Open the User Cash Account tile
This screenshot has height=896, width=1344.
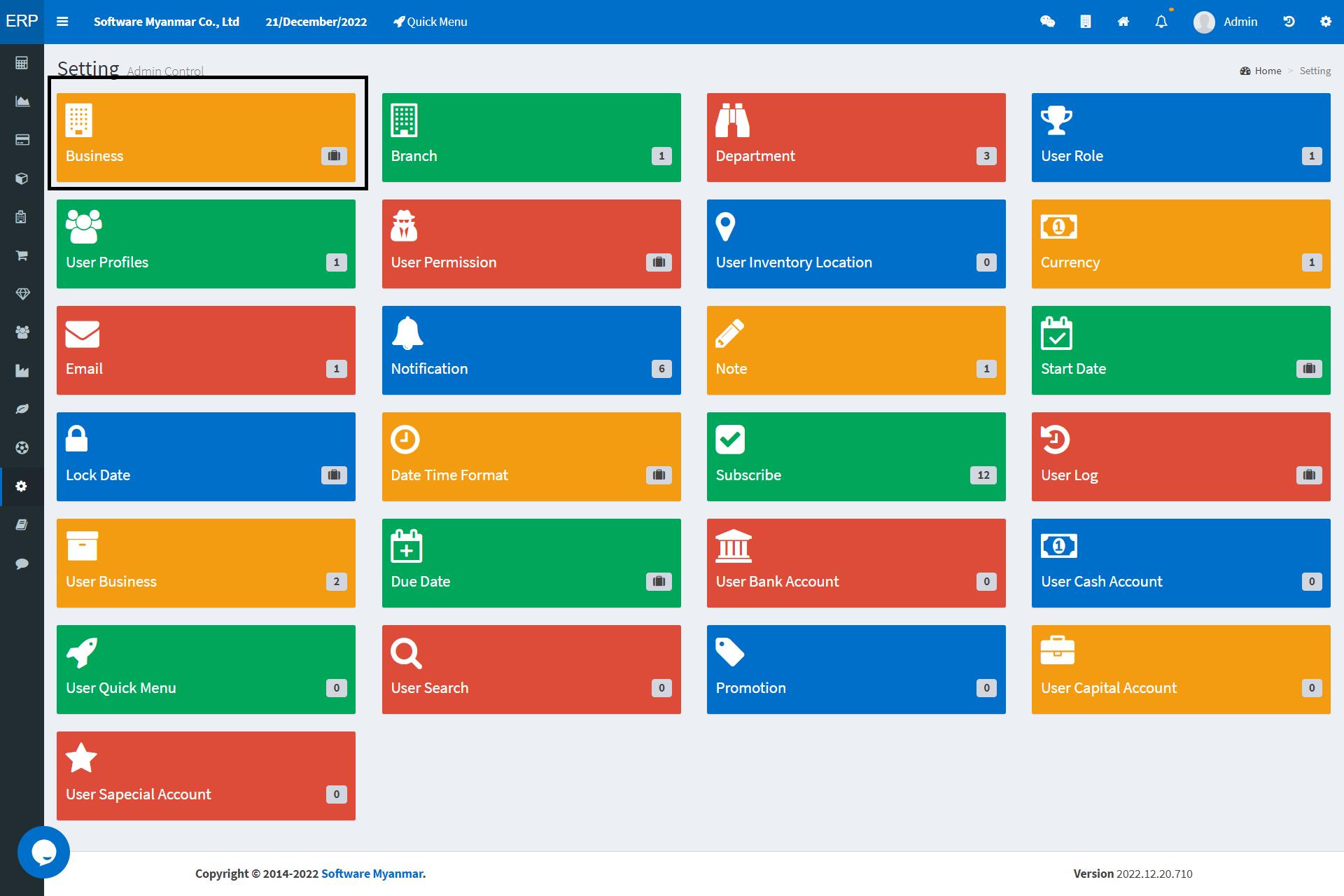pos(1181,563)
